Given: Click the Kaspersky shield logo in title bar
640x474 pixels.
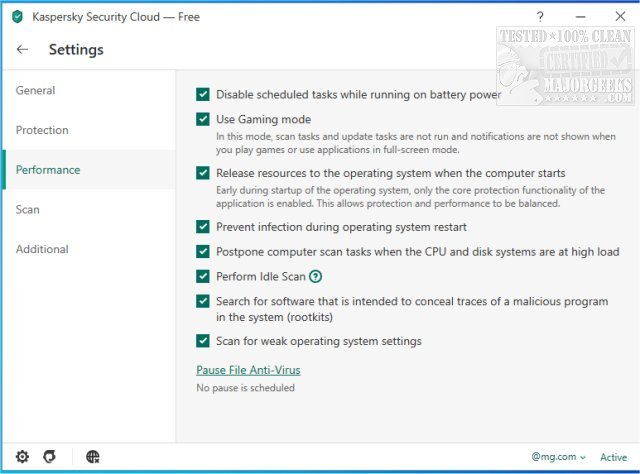Looking at the screenshot, I should (x=17, y=17).
